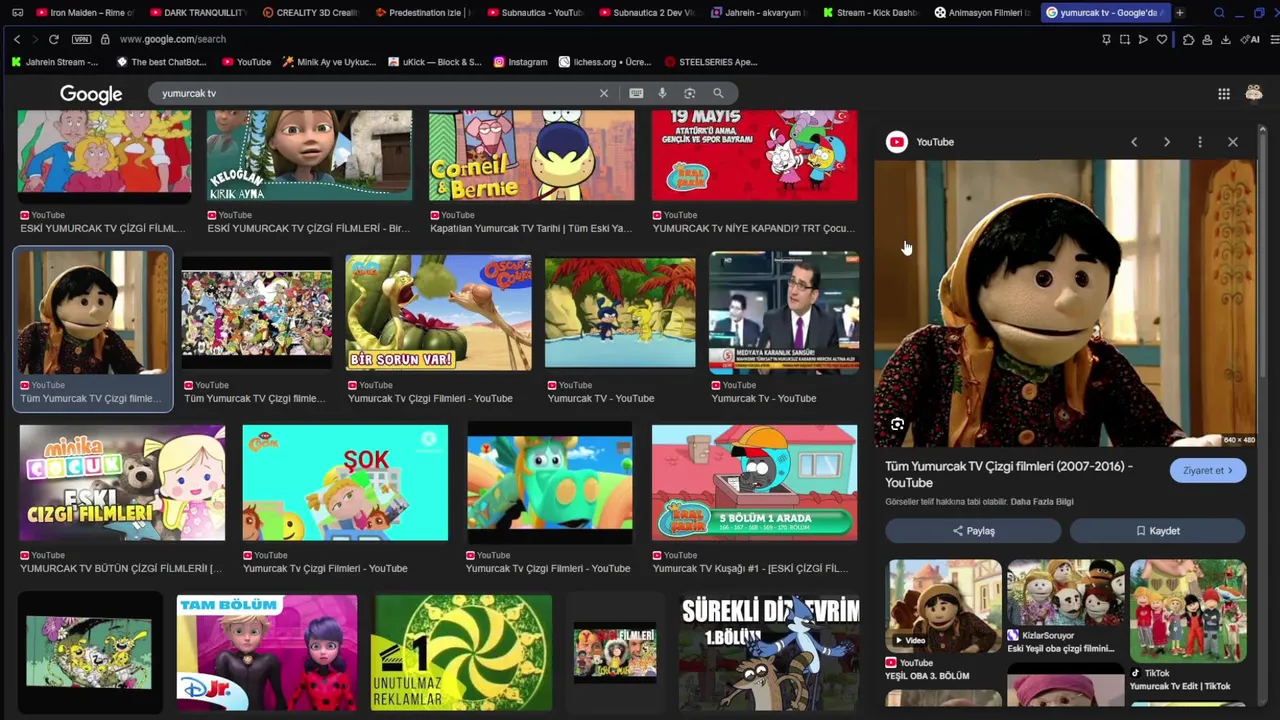
Task: Toggle the VPN badge in the address bar
Action: click(x=81, y=39)
